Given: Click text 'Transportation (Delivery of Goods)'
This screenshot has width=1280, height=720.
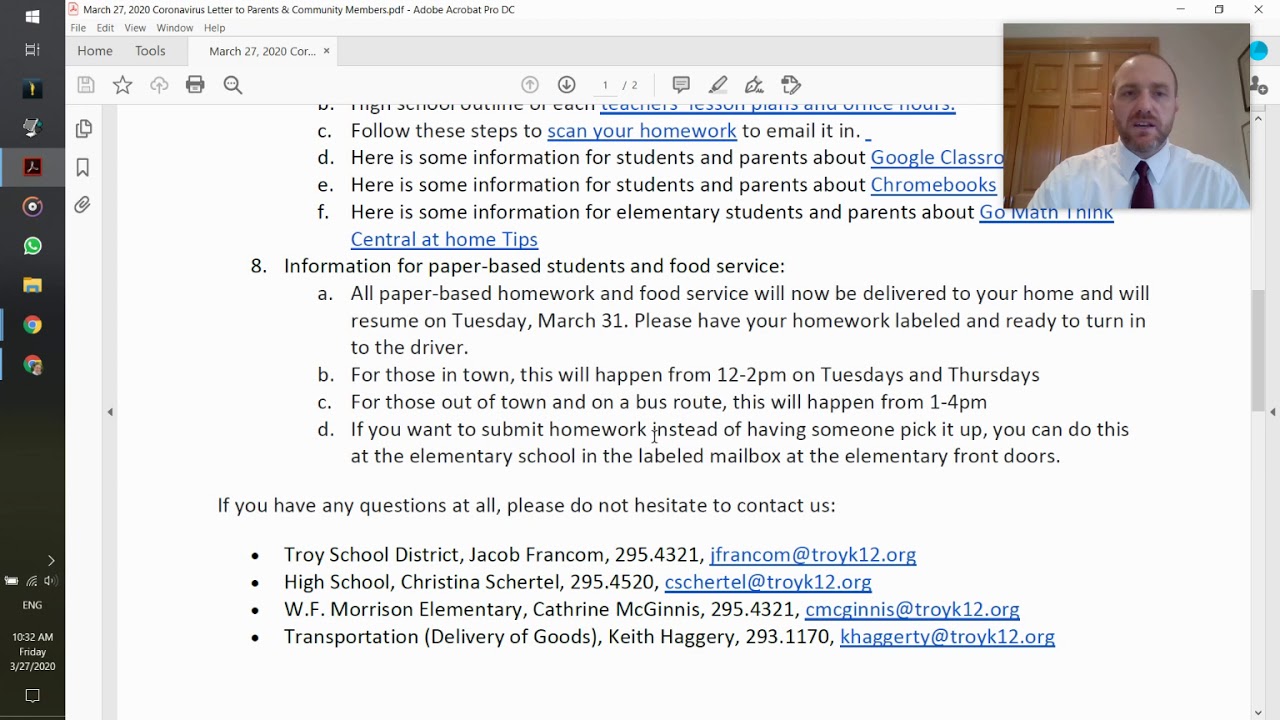Looking at the screenshot, I should 440,637.
